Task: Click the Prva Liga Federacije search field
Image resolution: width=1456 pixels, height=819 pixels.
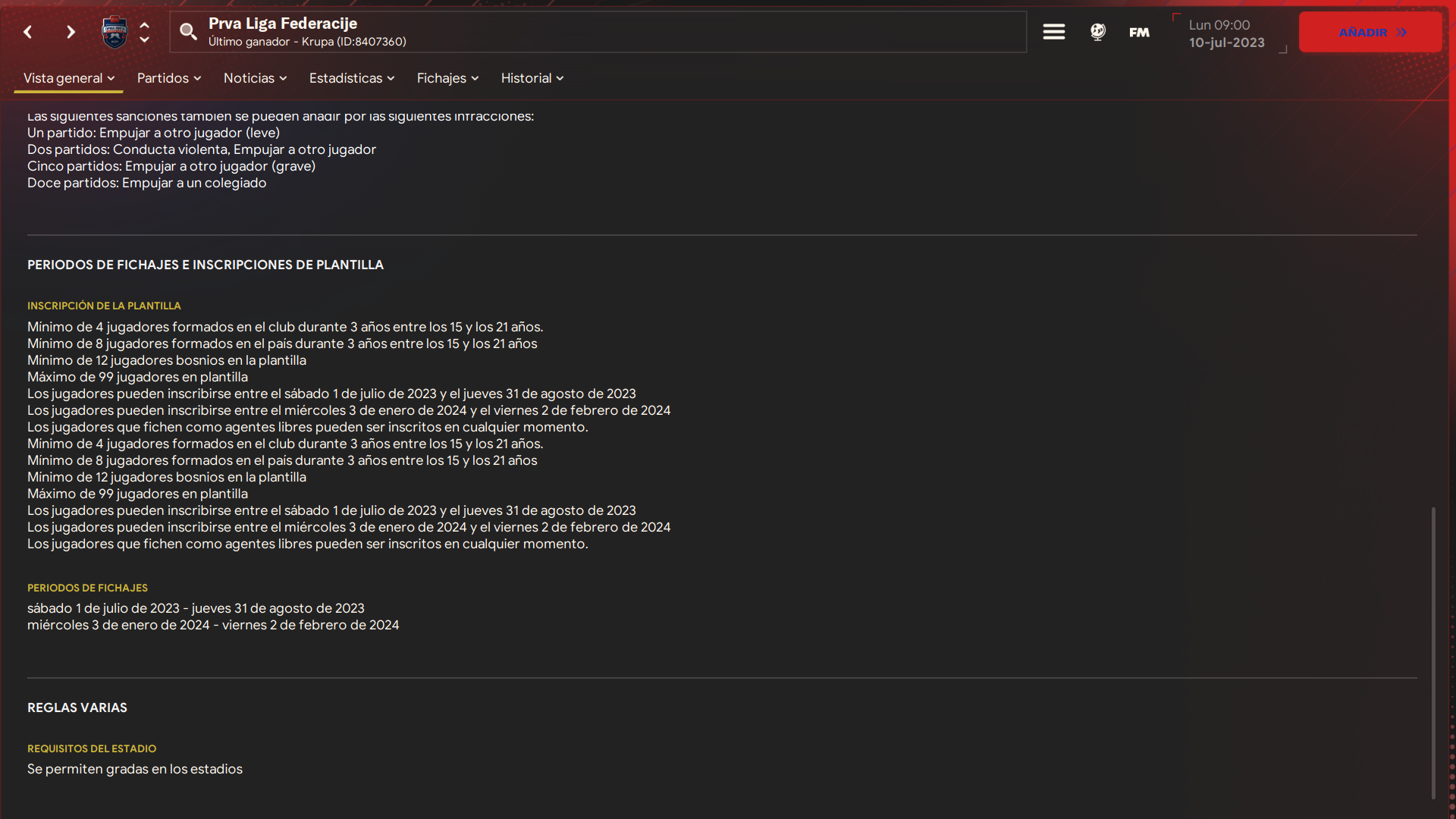Action: click(x=598, y=32)
